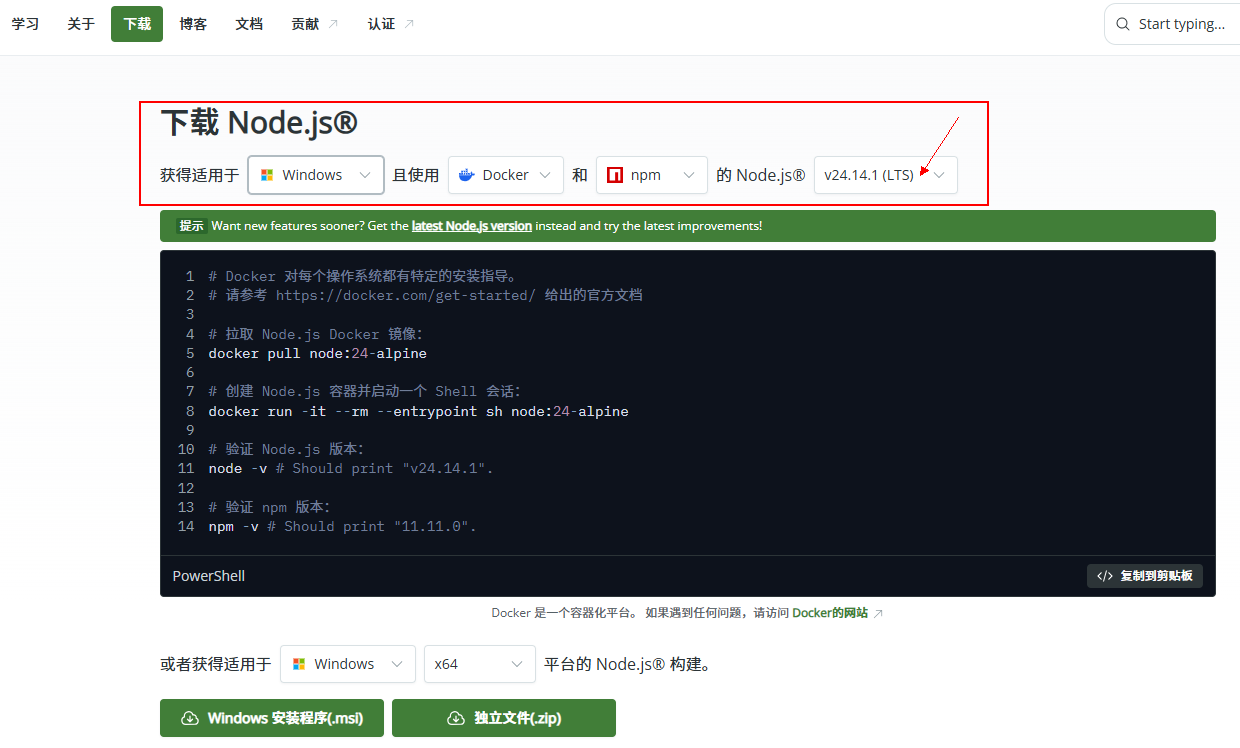Click the PowerShell label under the code
The width and height of the screenshot is (1240, 748).
(x=209, y=576)
